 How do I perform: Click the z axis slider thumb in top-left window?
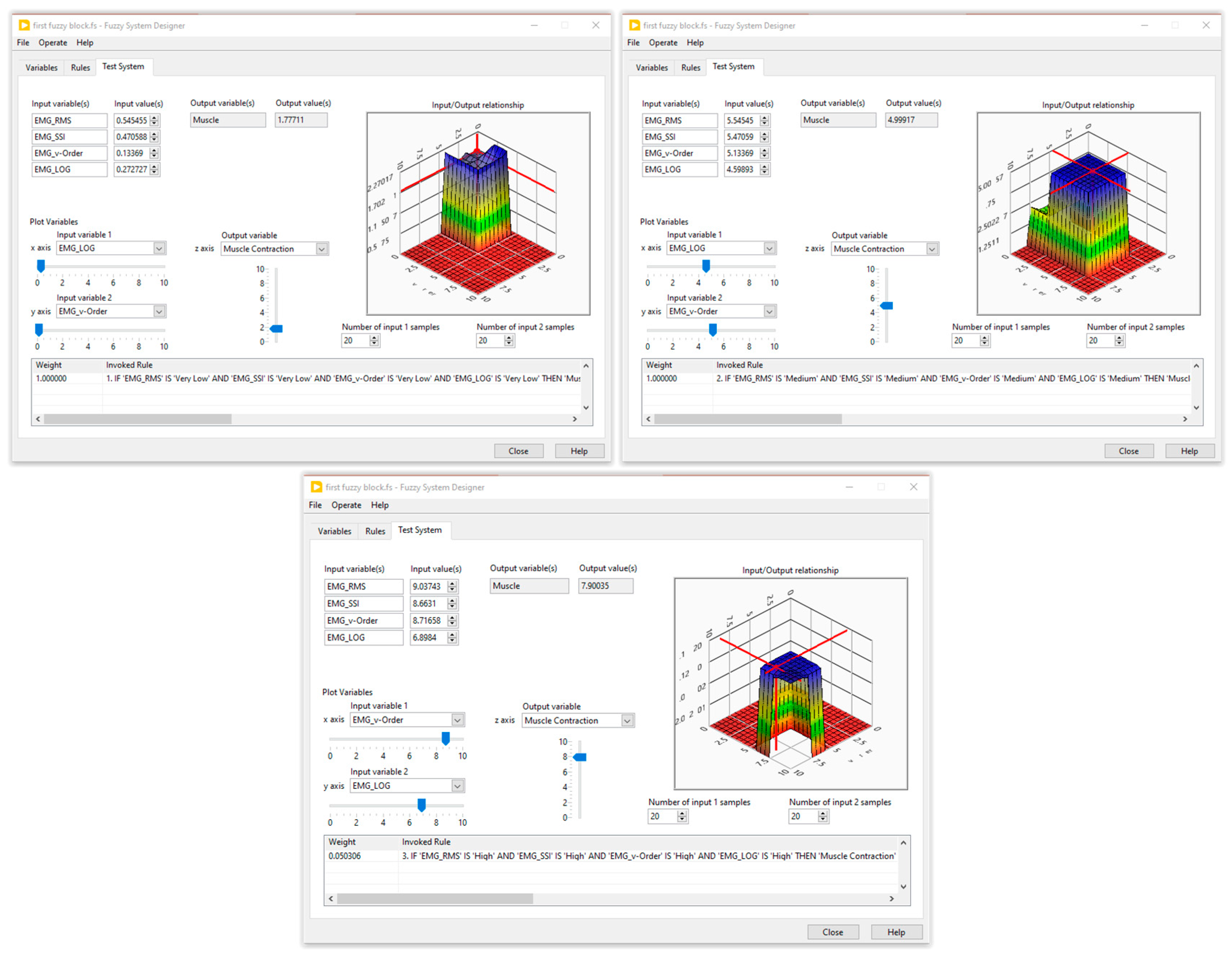[276, 328]
